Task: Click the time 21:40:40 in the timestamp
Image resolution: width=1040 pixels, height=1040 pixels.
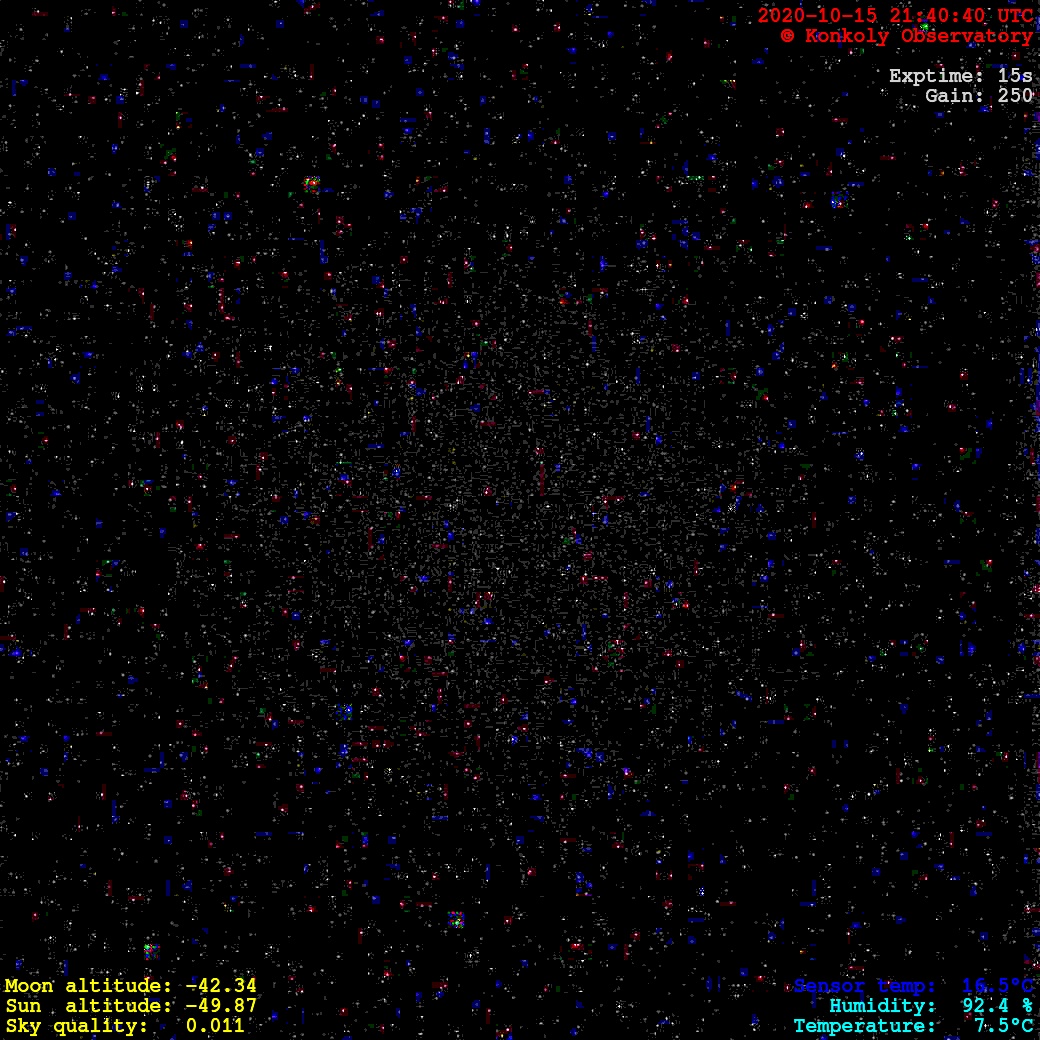Action: point(937,16)
